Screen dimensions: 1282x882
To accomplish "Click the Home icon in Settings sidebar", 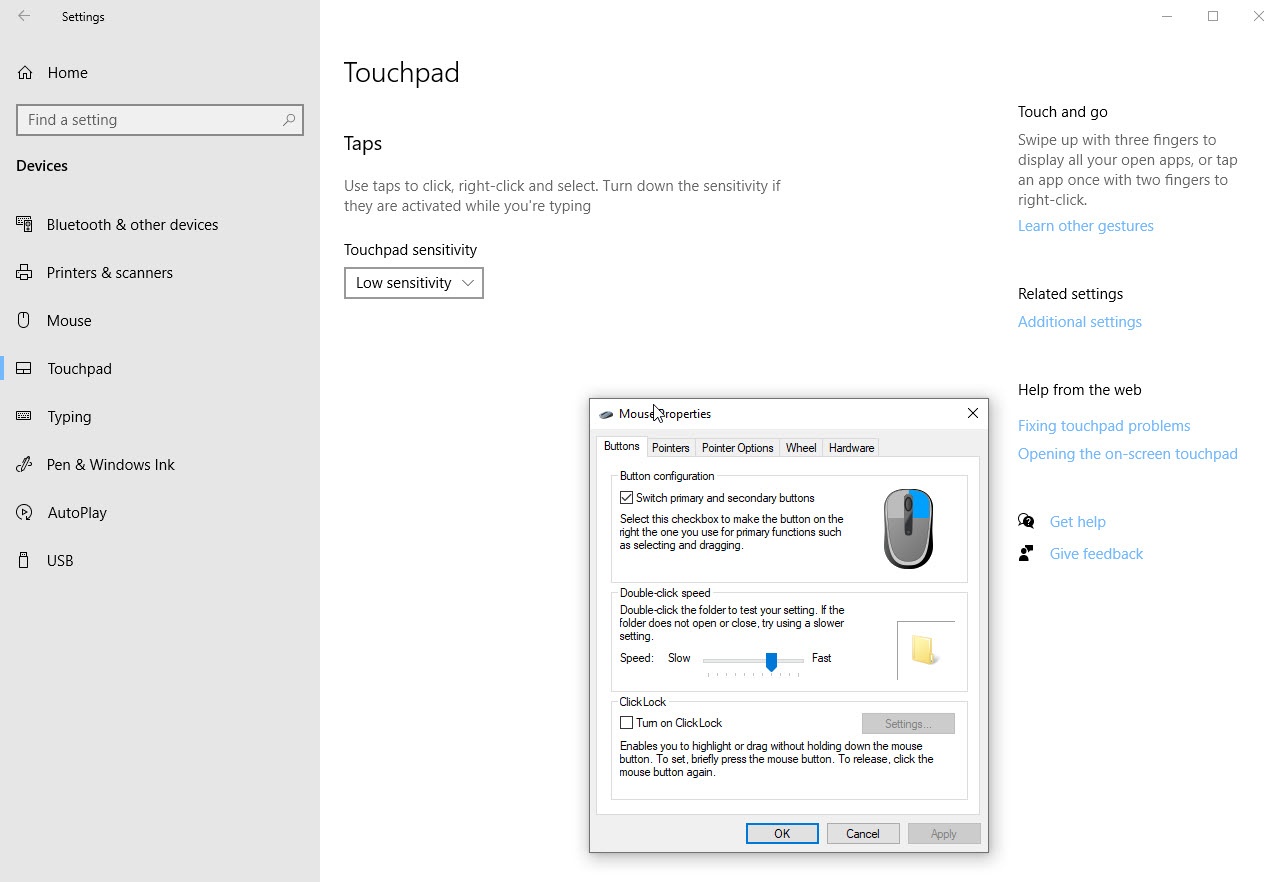I will pos(25,72).
